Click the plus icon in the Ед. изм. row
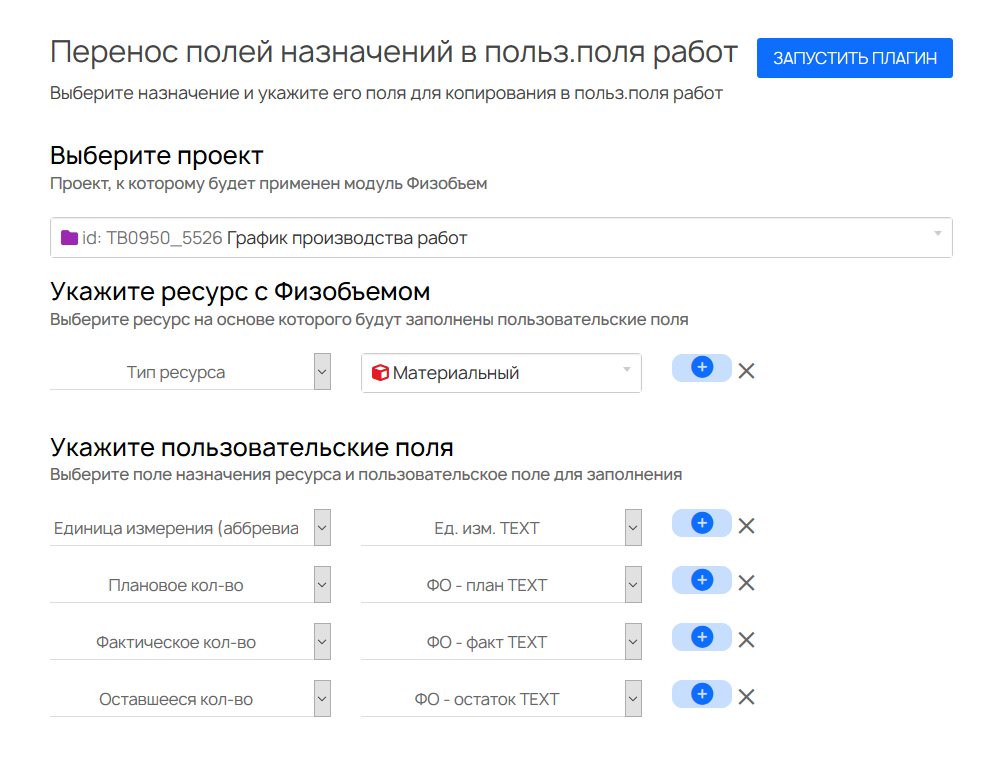The height and width of the screenshot is (777, 989). pos(701,523)
